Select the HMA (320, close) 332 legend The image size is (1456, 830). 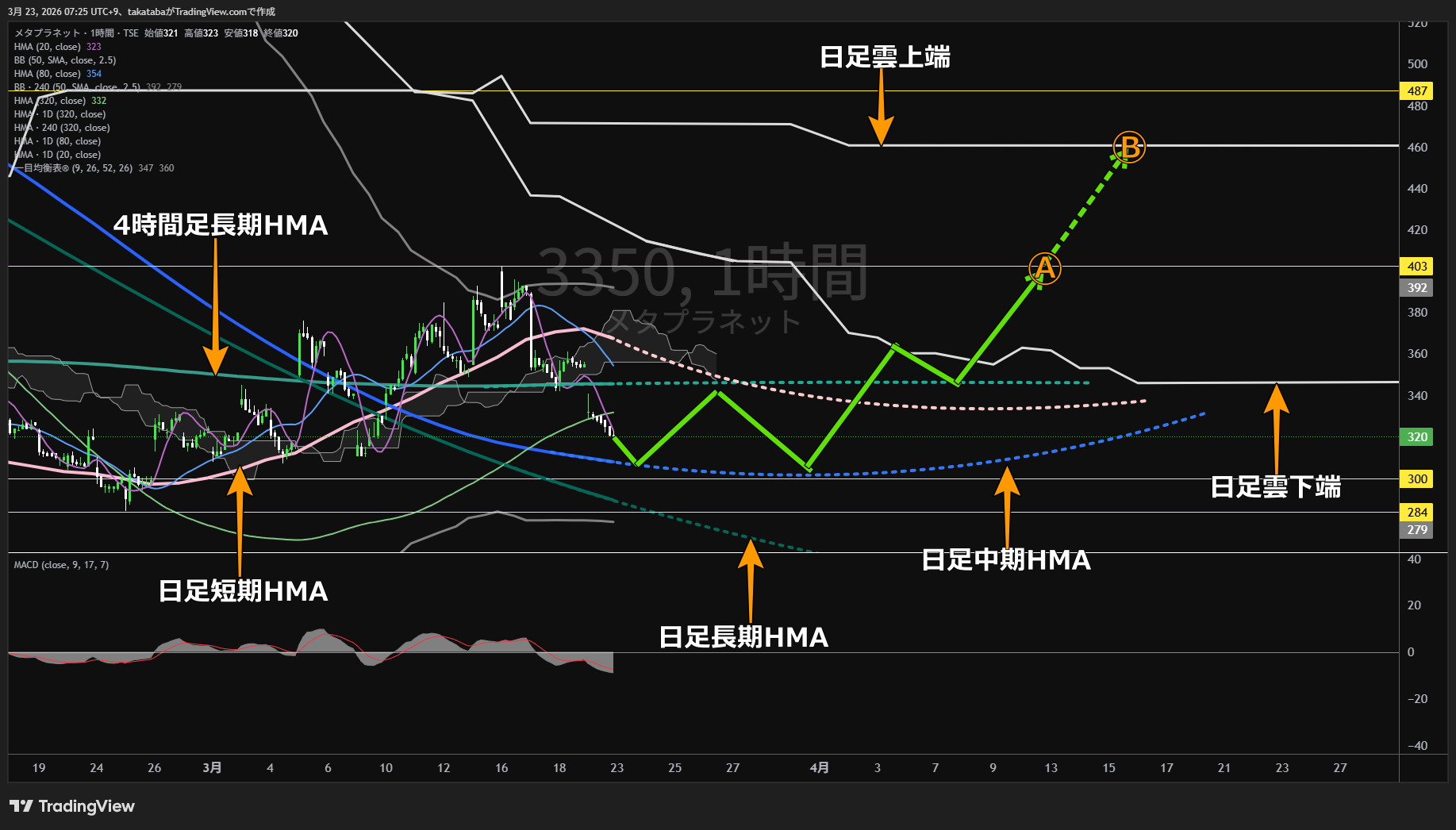[60, 101]
